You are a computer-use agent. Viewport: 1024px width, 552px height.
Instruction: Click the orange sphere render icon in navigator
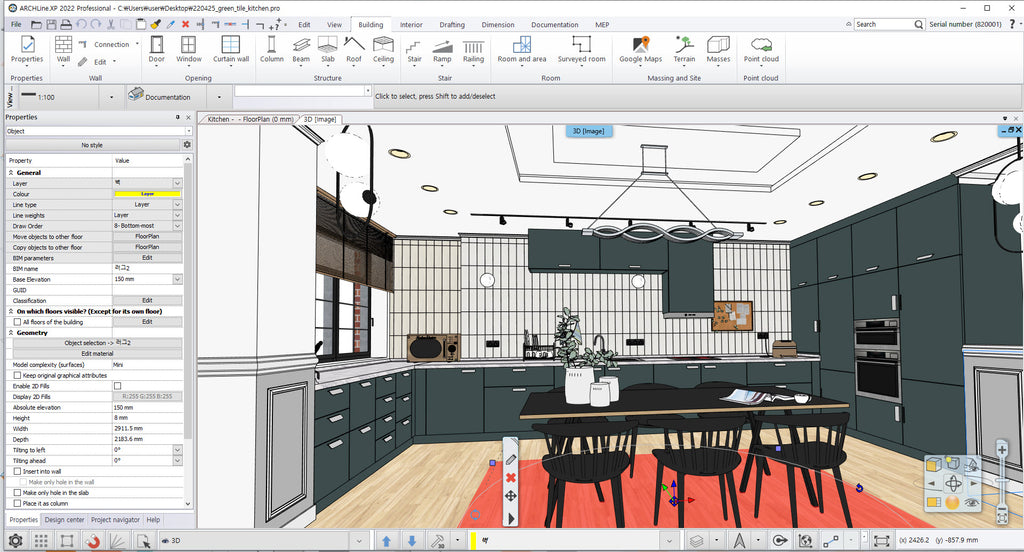click(952, 502)
